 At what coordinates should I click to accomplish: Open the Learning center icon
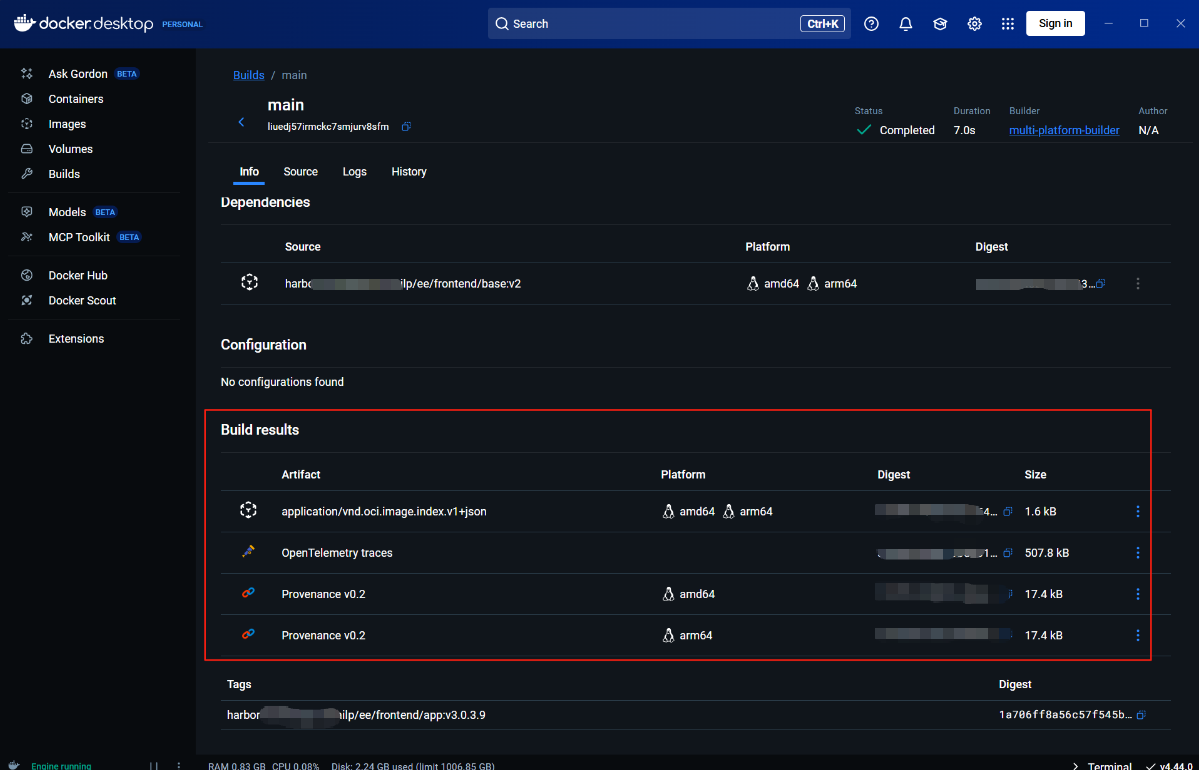tap(940, 24)
